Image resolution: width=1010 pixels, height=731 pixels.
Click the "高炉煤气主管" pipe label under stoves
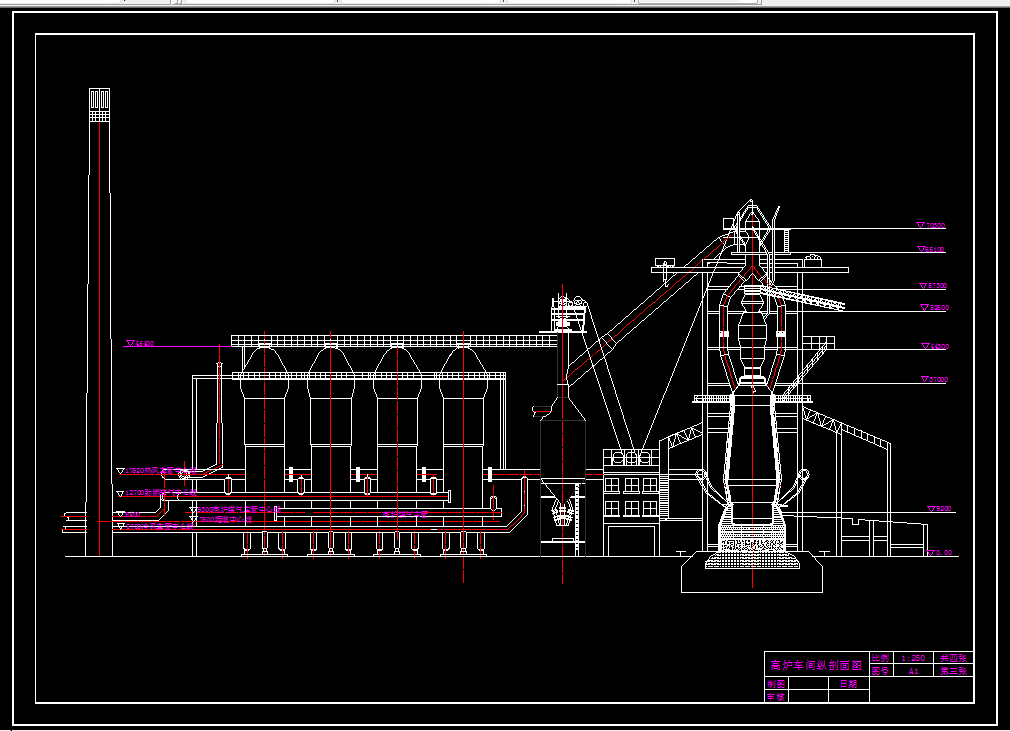click(x=405, y=514)
